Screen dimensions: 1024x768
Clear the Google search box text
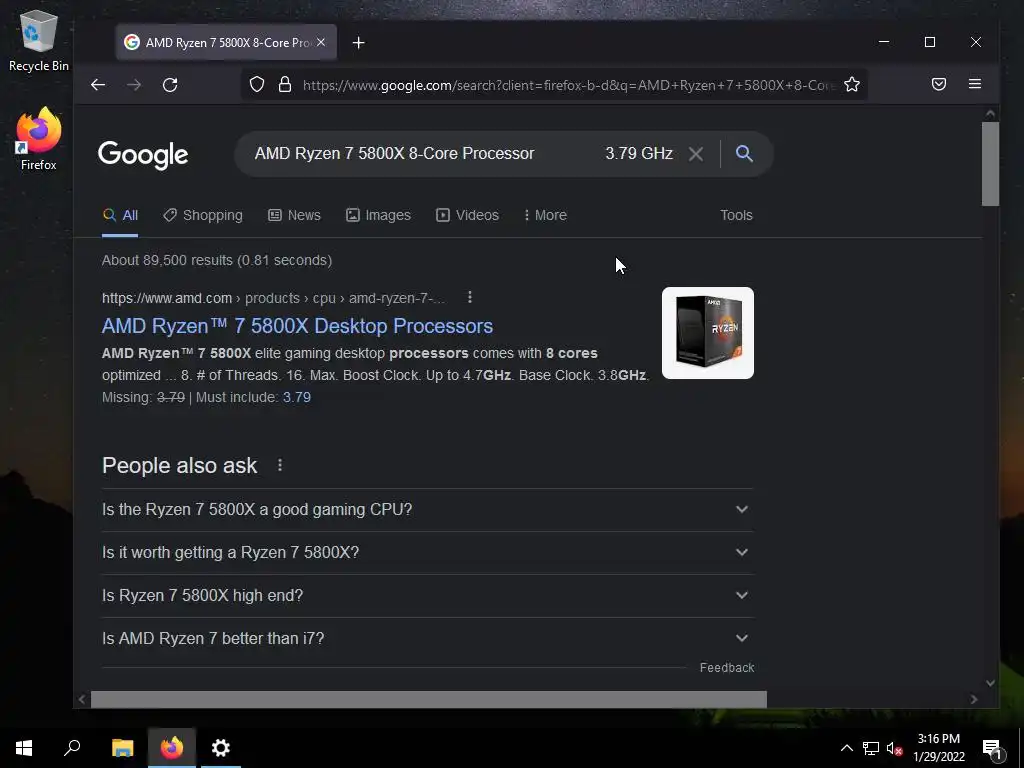pyautogui.click(x=696, y=154)
